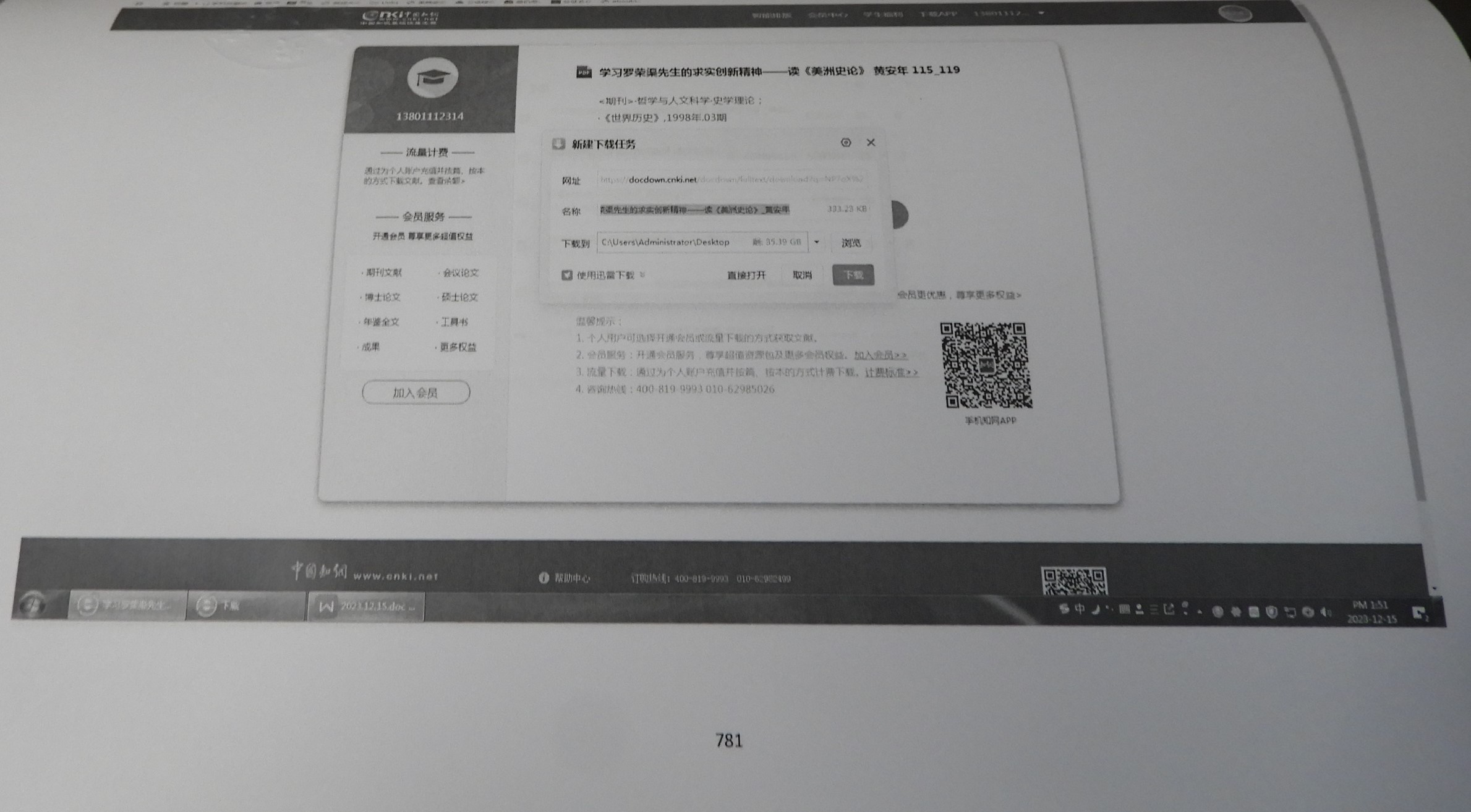Screen dimensions: 1471x812
Task: Click footer QR code above system tray
Action: coord(1074,582)
